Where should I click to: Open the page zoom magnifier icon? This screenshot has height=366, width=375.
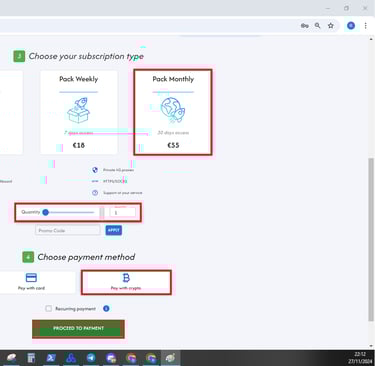[318, 26]
